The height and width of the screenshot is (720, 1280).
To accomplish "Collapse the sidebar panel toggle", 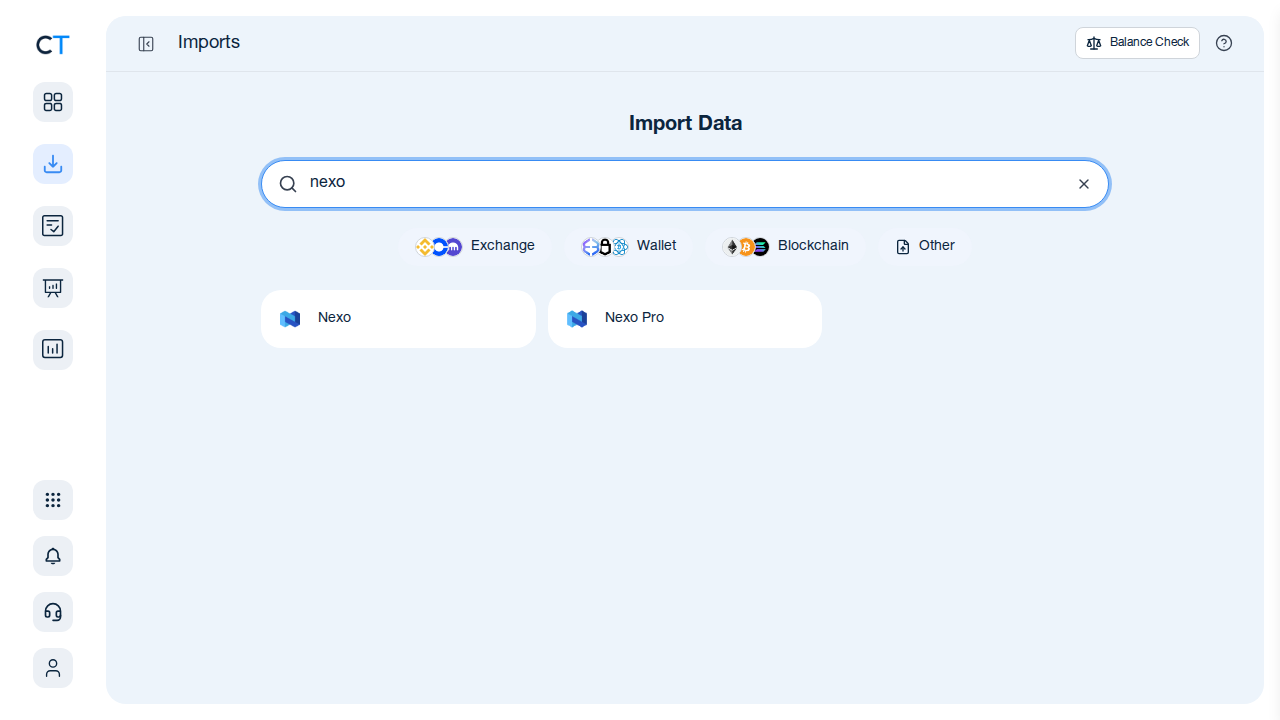I will (x=146, y=44).
